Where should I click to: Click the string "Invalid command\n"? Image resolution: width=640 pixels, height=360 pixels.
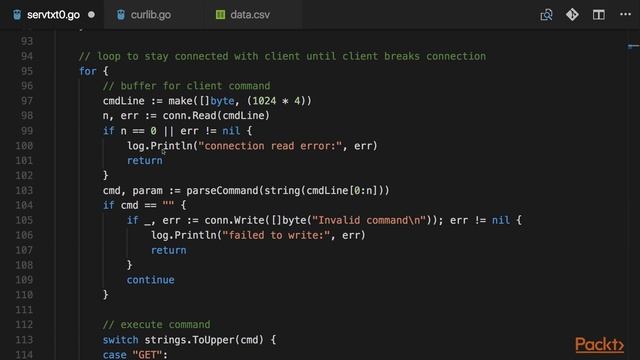pos(369,220)
